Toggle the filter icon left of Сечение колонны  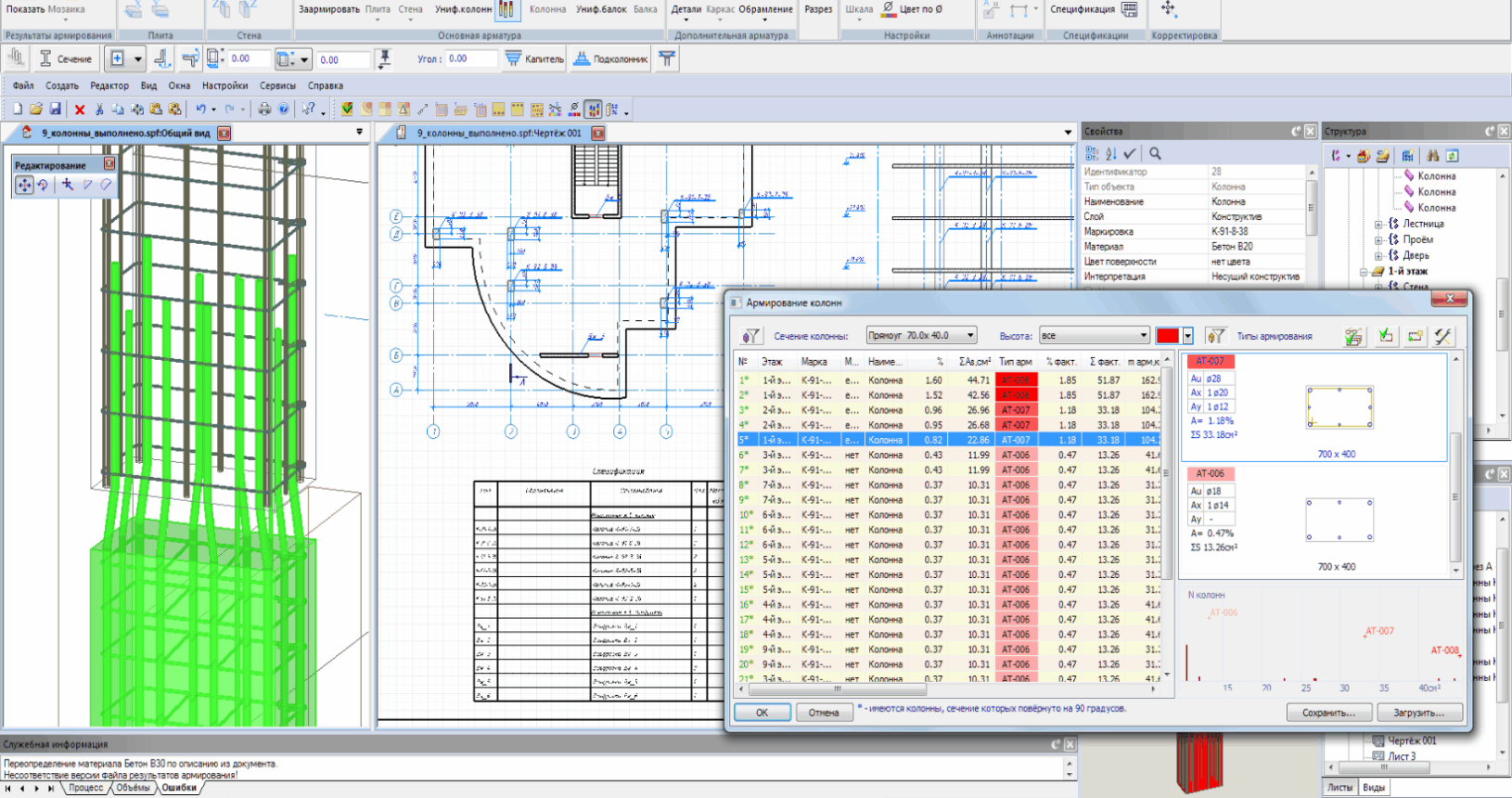click(750, 336)
